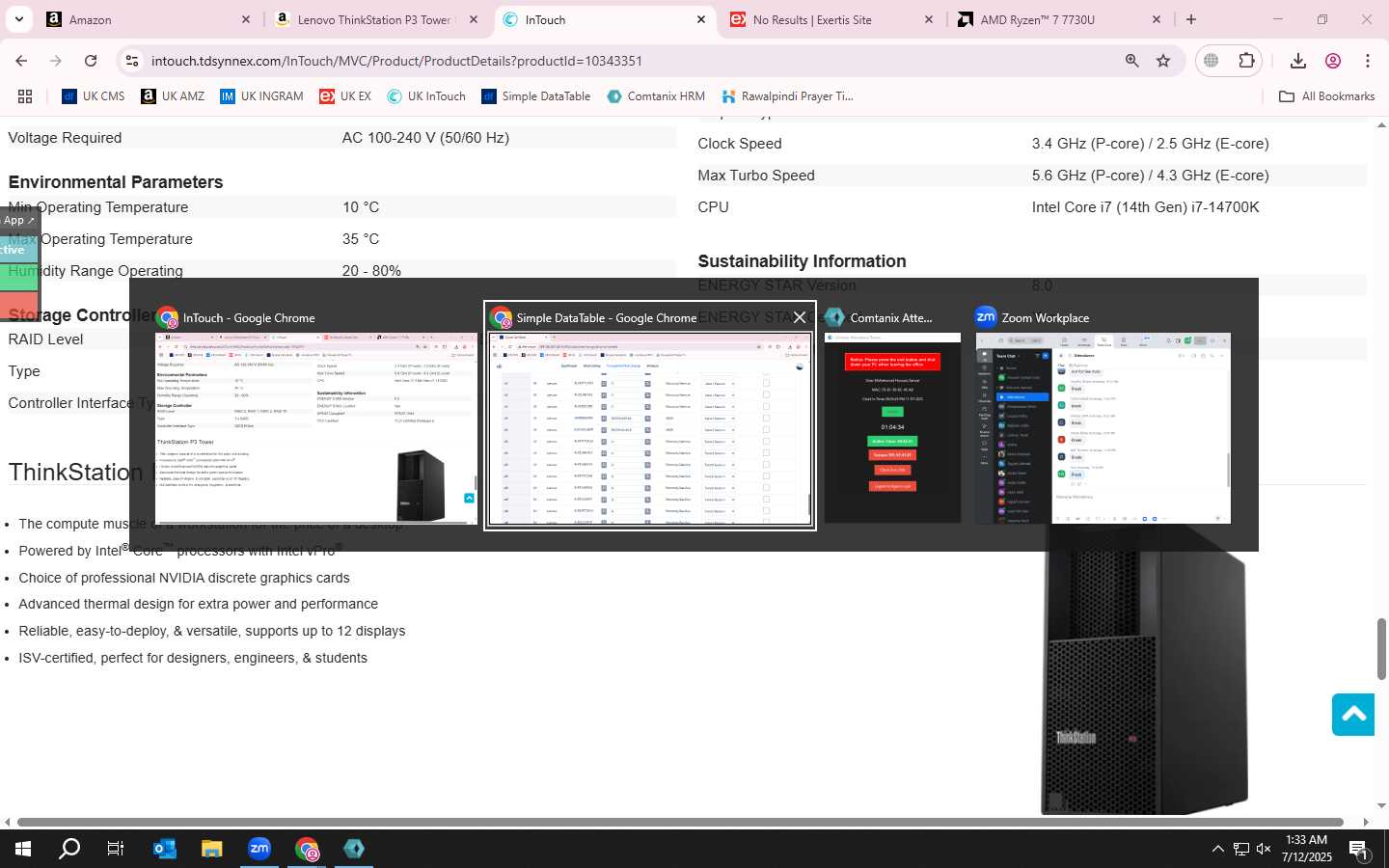This screenshot has width=1389, height=868.
Task: Open the apps grid in bookmarks bar
Action: point(25,96)
